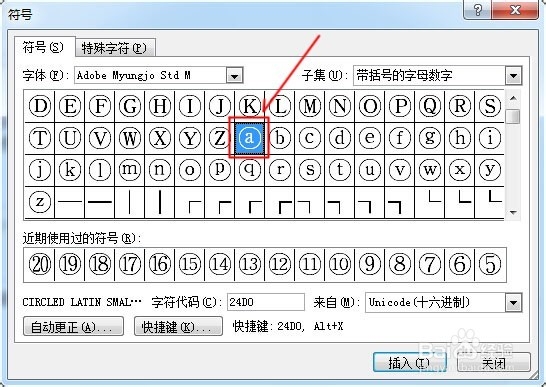This screenshot has width=546, height=387.
Task: Switch to the 符号(S) tab
Action: pos(44,47)
